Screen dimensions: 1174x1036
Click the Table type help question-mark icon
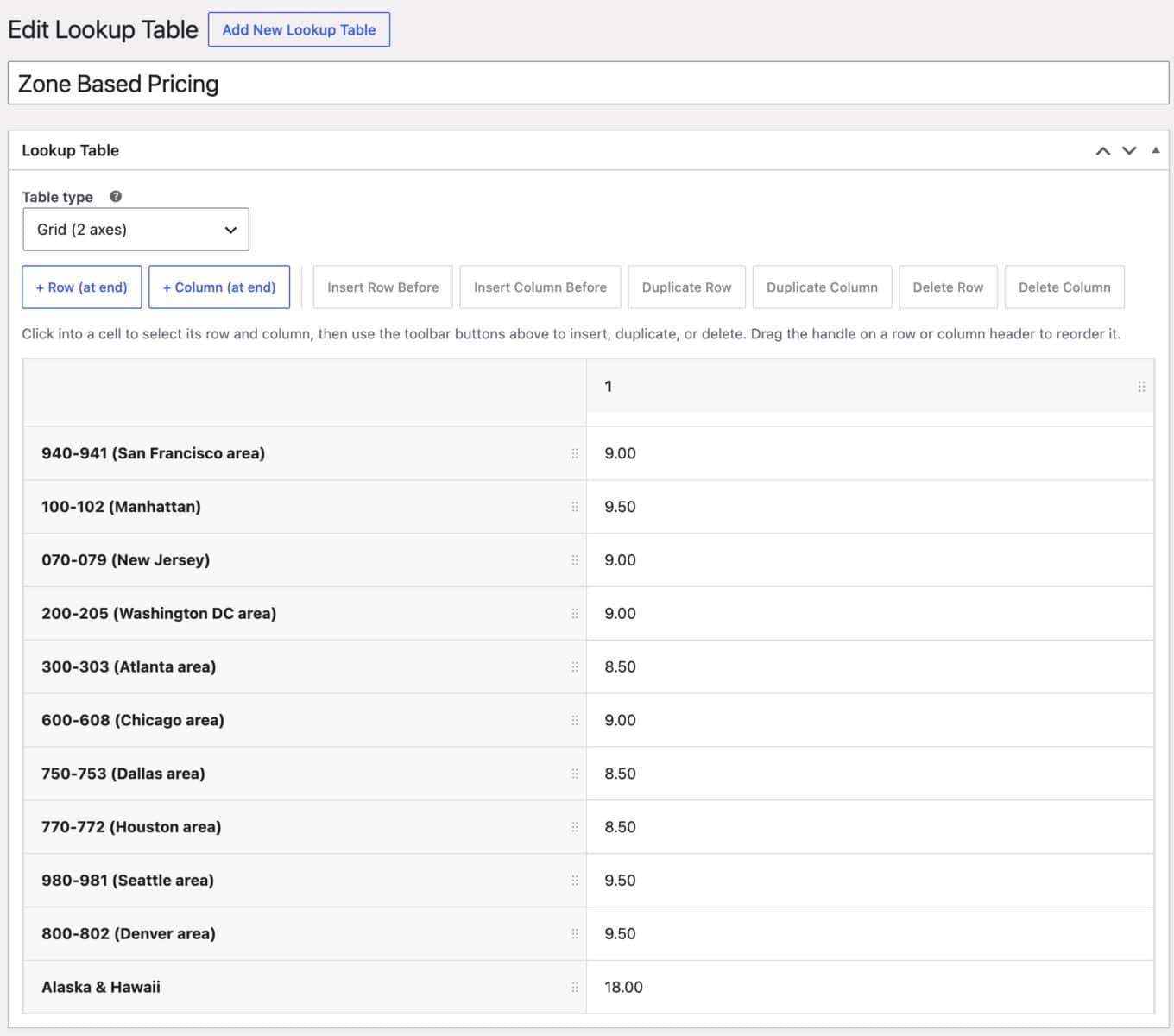pyautogui.click(x=116, y=197)
